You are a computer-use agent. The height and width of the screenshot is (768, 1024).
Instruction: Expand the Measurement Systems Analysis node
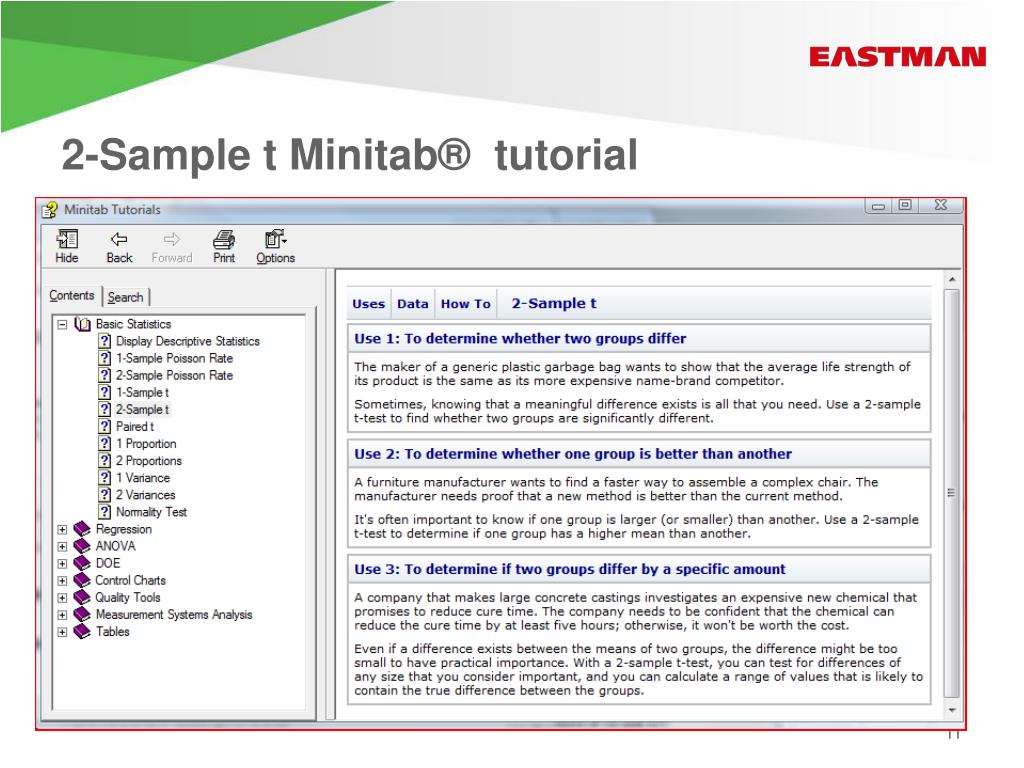click(x=62, y=615)
